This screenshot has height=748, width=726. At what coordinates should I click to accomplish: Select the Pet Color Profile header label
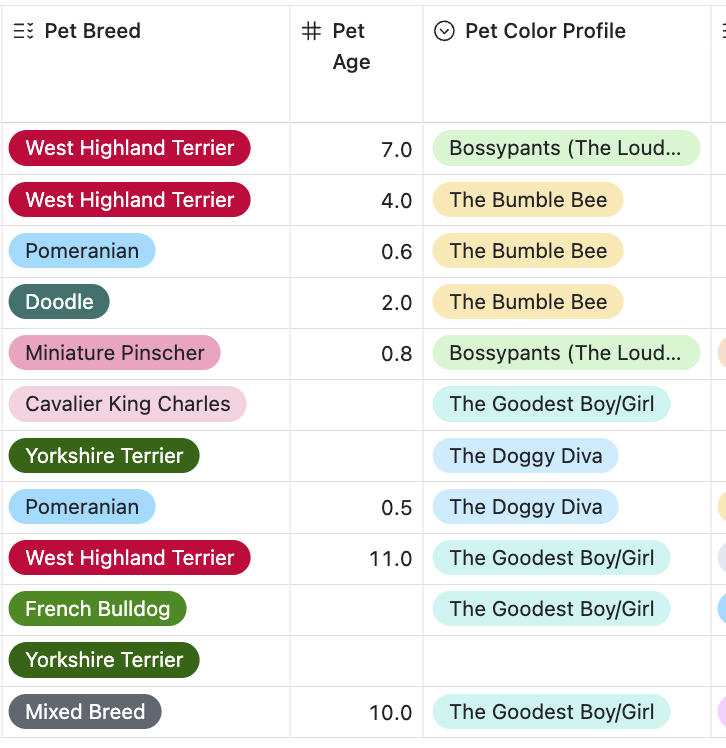tap(545, 31)
